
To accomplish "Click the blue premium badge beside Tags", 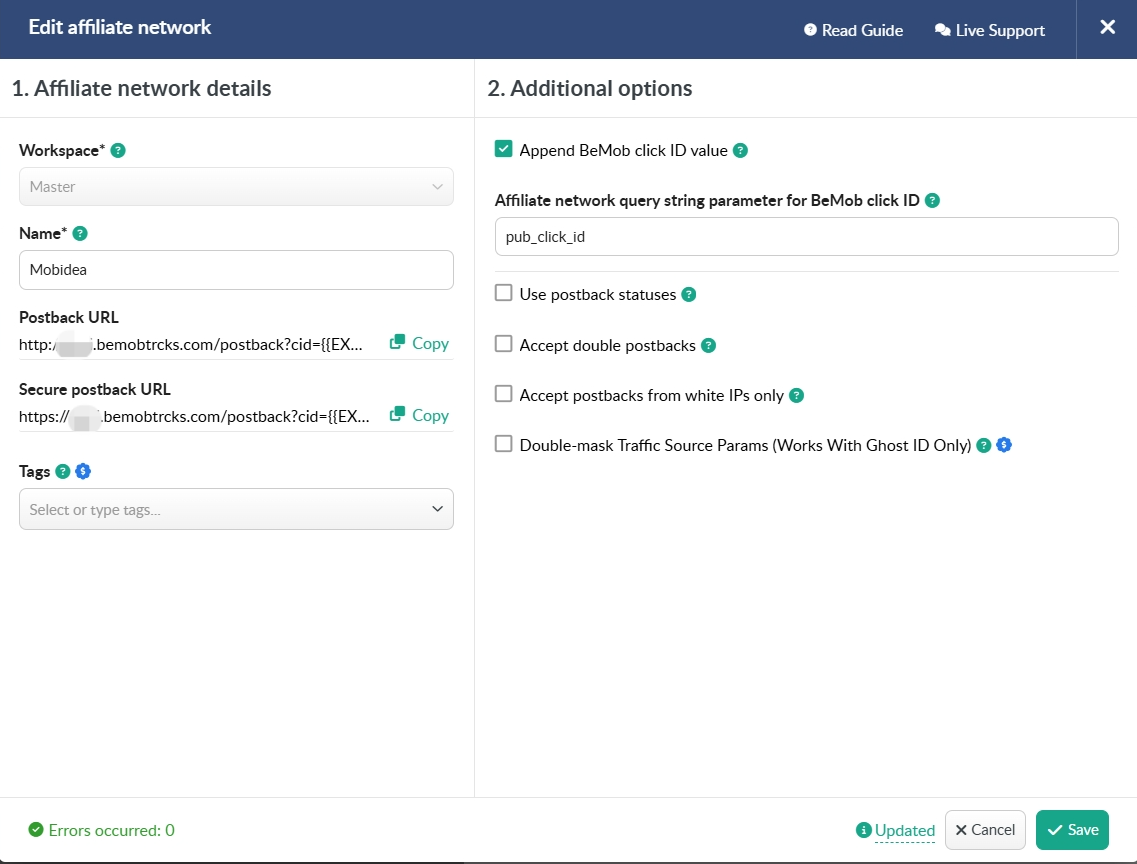I will pos(84,472).
